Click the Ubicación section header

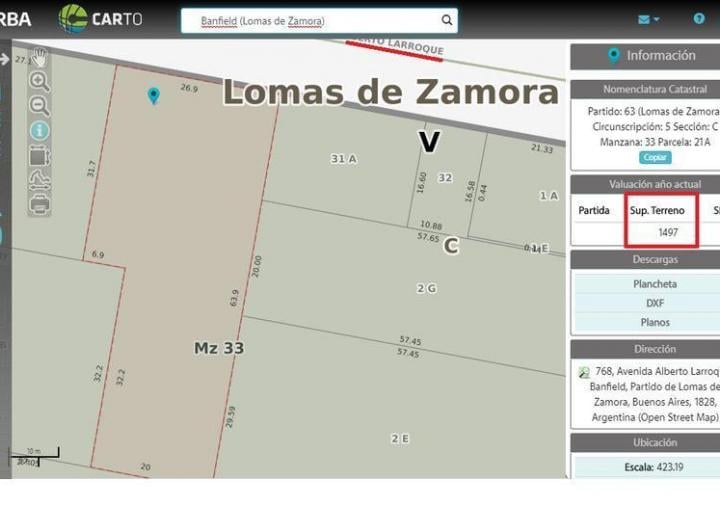[x=645, y=442]
